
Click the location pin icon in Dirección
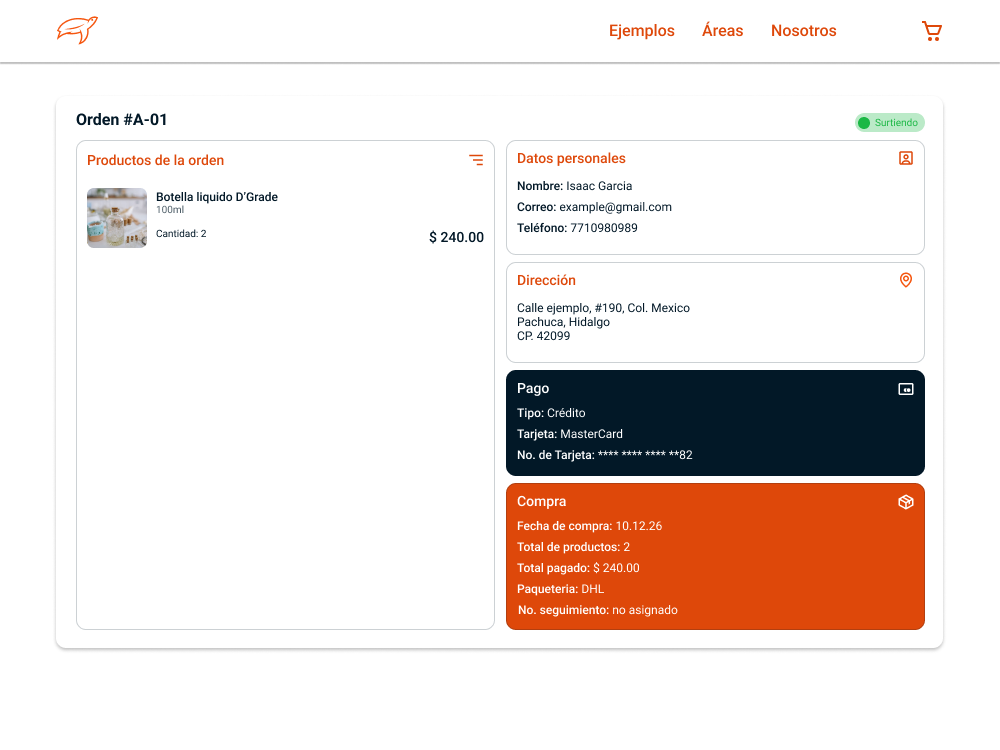point(906,280)
